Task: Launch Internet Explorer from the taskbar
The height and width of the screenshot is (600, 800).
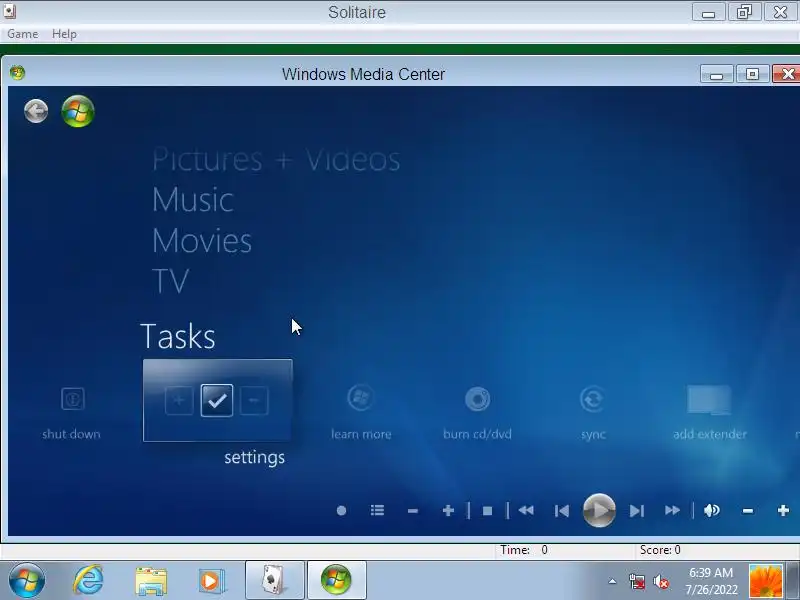Action: (x=88, y=580)
